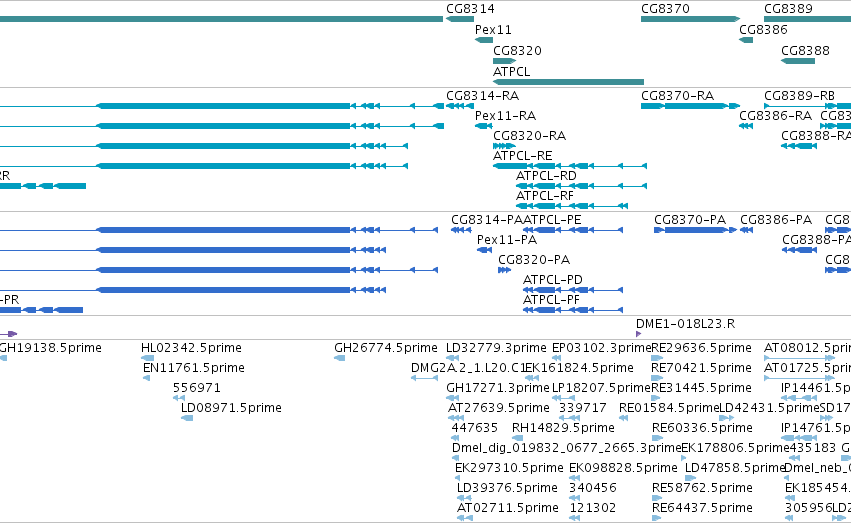The width and height of the screenshot is (851, 523).
Task: Click the RE01584.5prime EST label
Action: click(669, 408)
